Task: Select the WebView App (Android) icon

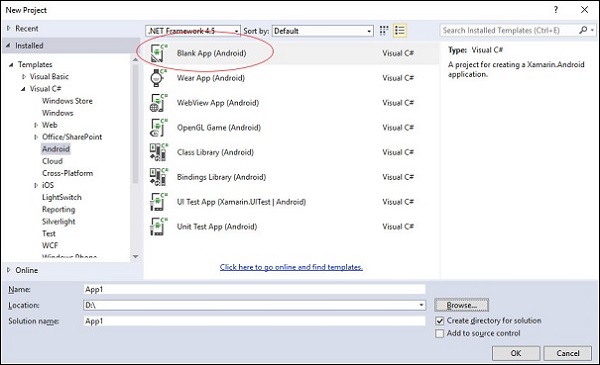Action: [158, 103]
